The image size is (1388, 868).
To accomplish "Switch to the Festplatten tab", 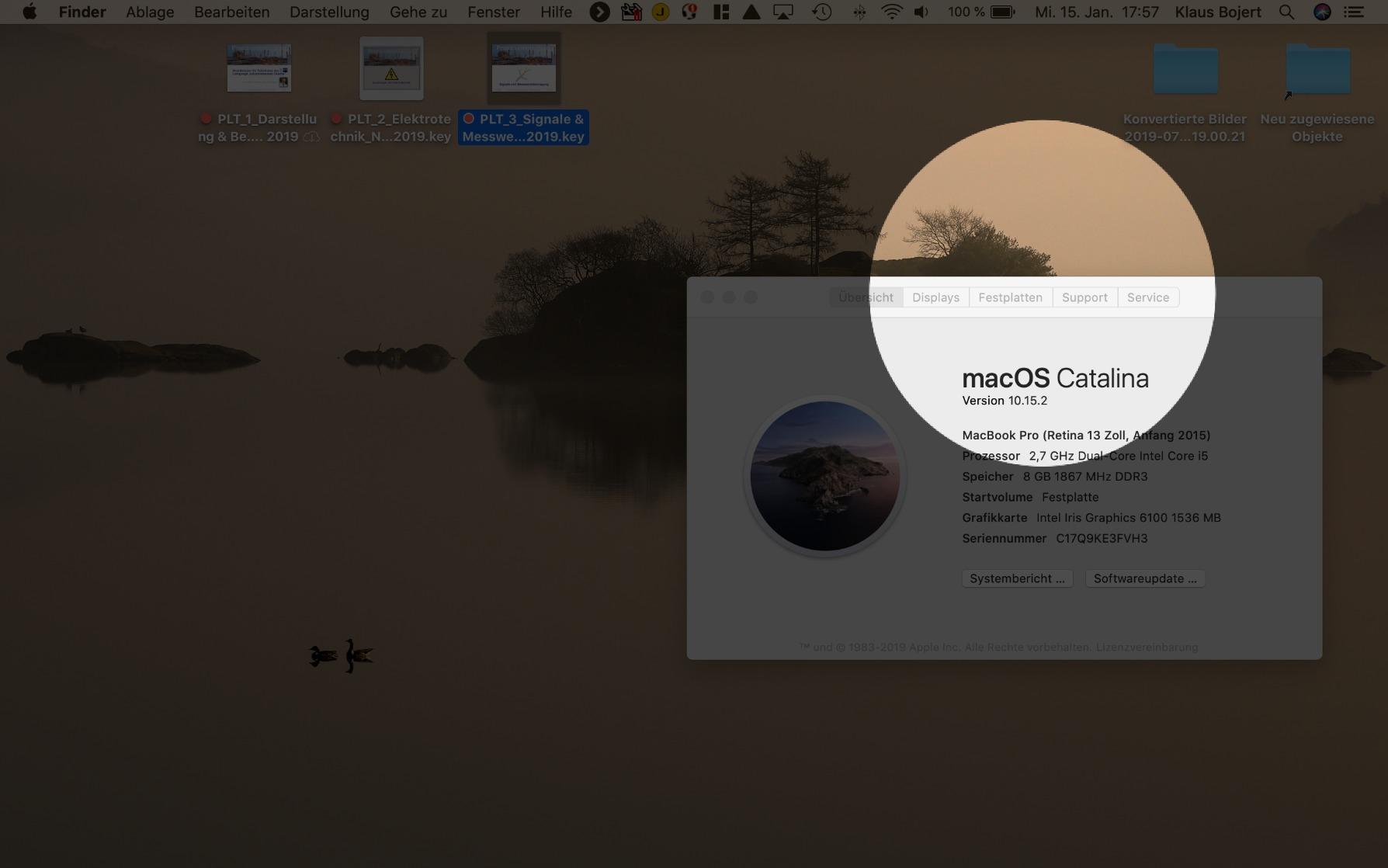I will 1010,297.
